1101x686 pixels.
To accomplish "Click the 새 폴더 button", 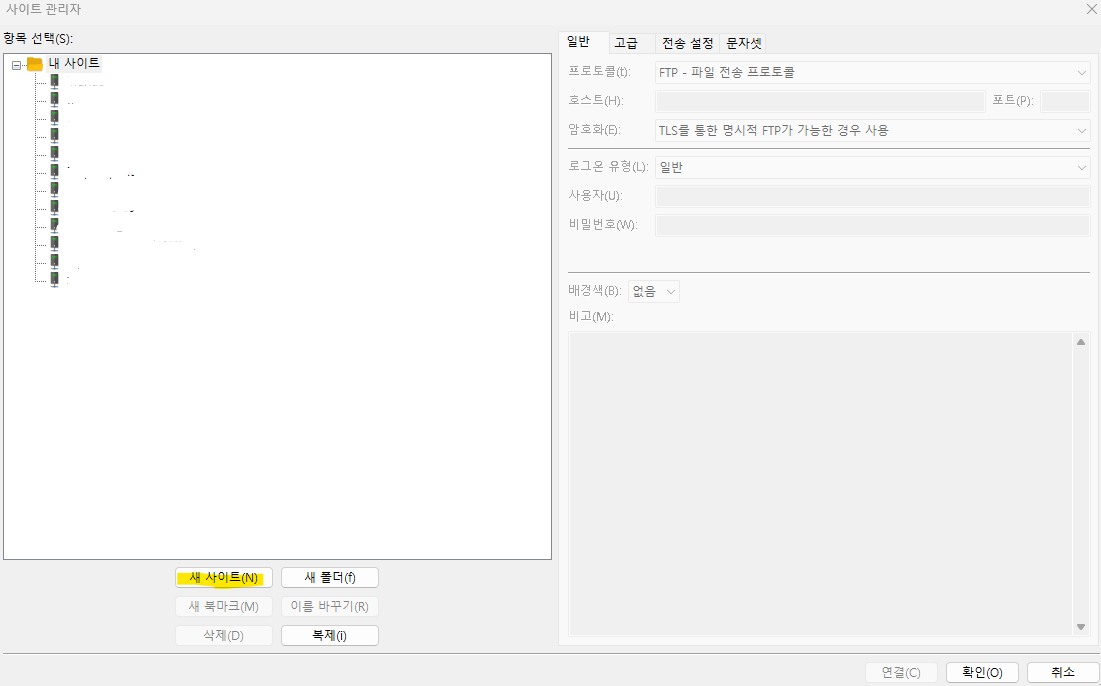I will click(329, 577).
